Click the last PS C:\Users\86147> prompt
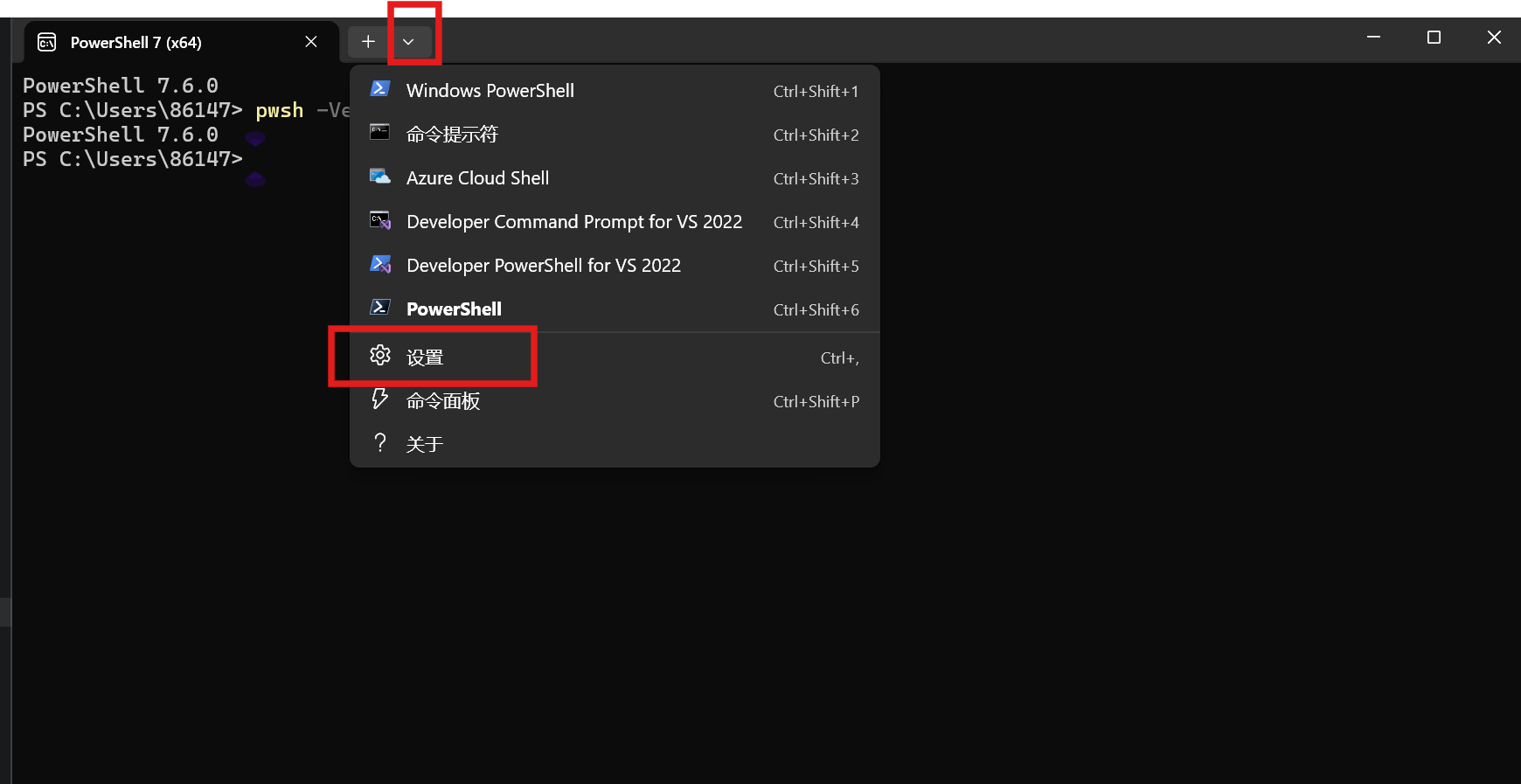 click(x=133, y=159)
